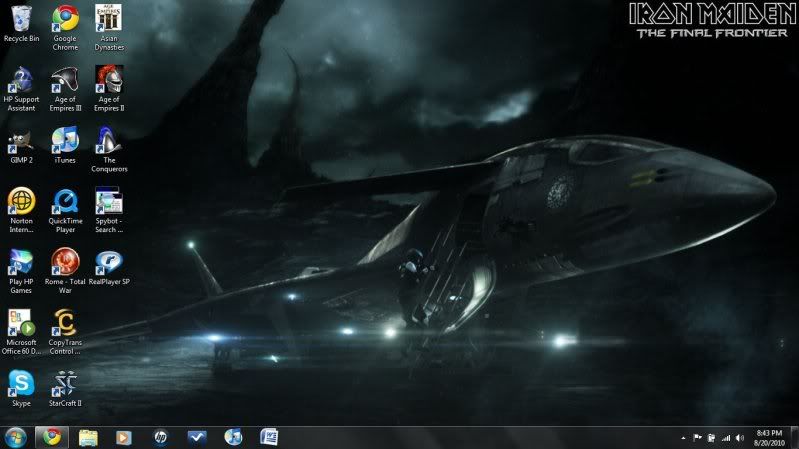
Task: Switch to Chrome in the taskbar
Action: coord(51,437)
